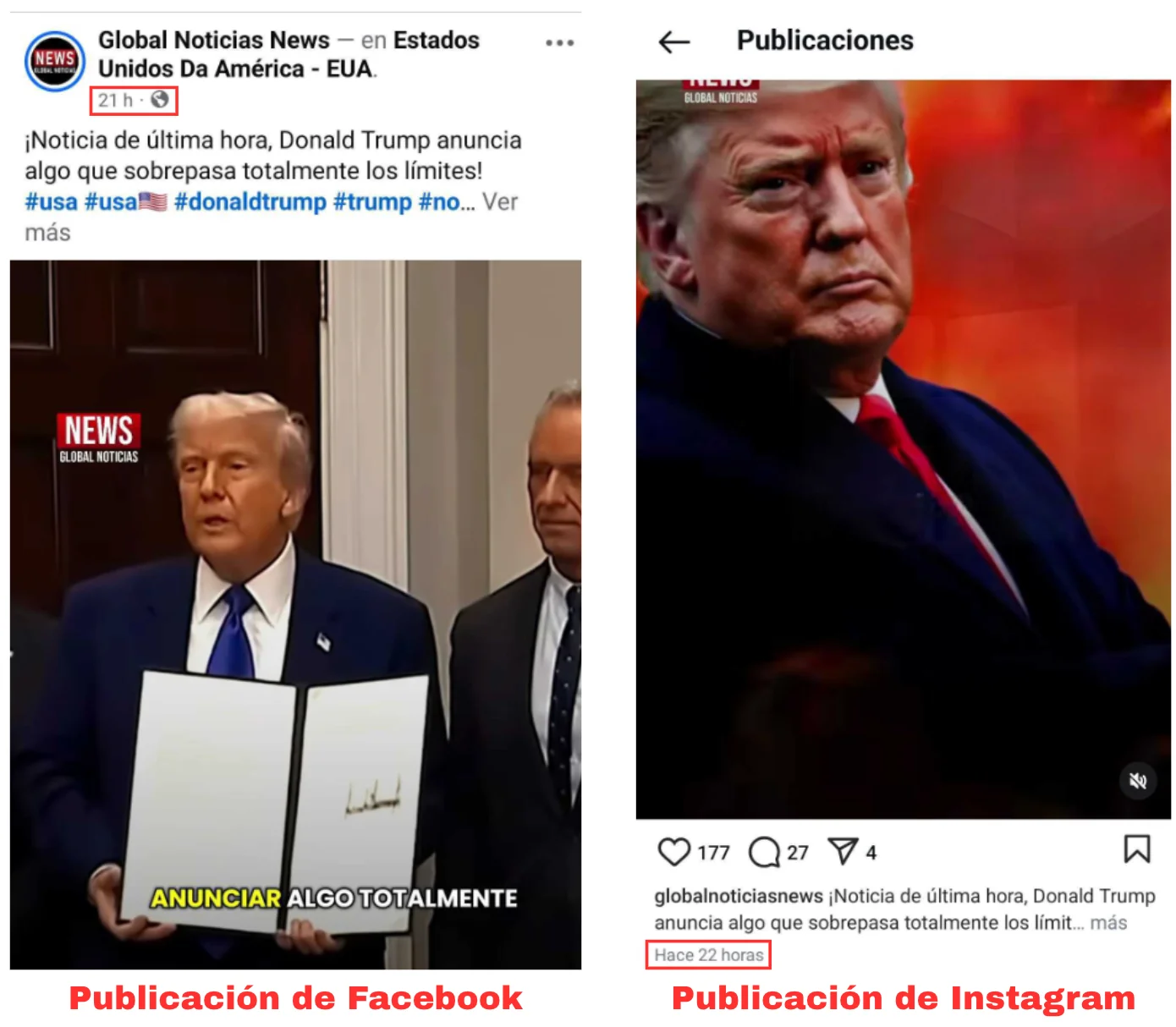Open the #trump hashtag link
The height and width of the screenshot is (1027, 1176).
point(372,202)
